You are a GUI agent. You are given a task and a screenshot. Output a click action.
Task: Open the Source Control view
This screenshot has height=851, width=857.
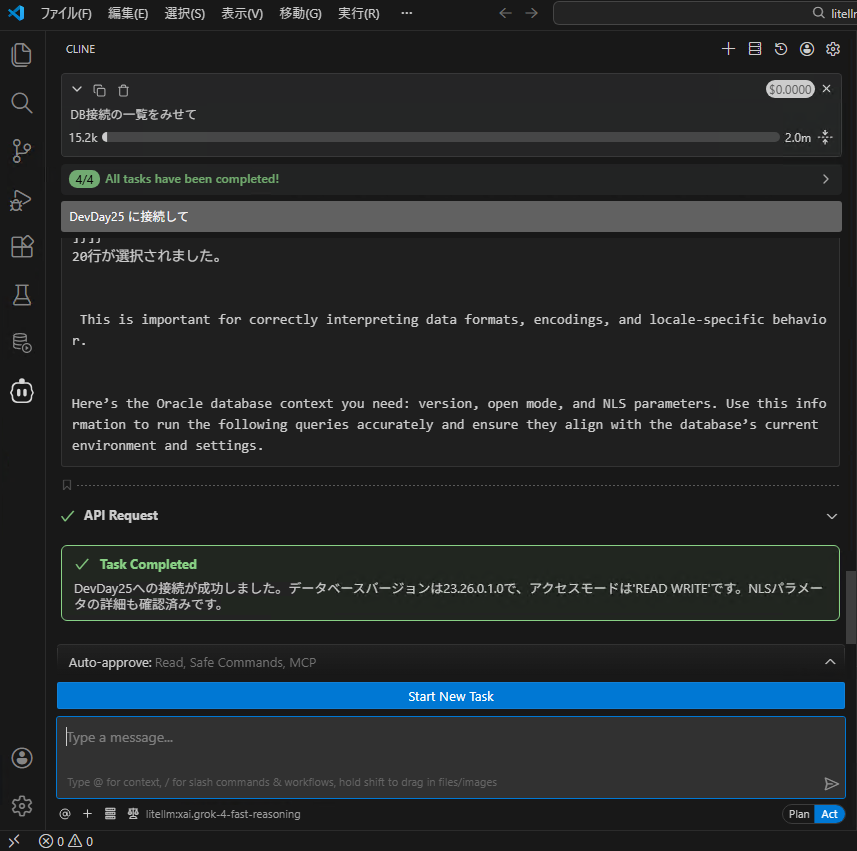tap(21, 151)
